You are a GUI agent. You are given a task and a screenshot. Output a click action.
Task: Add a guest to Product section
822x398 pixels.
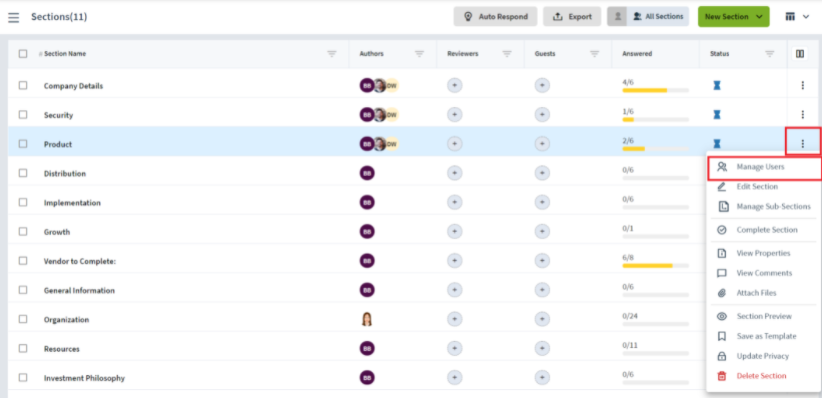point(542,144)
